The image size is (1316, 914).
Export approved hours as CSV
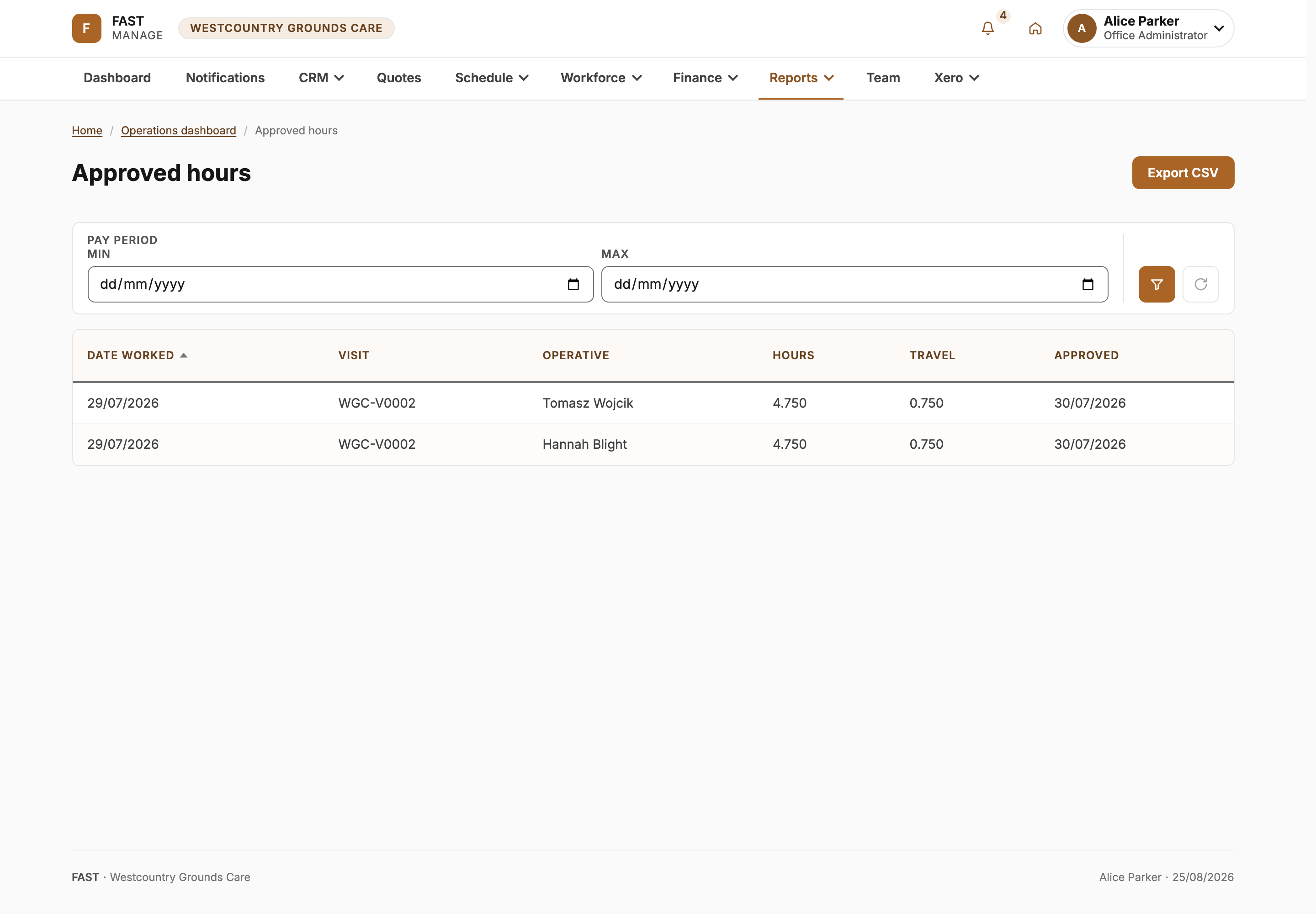point(1183,172)
